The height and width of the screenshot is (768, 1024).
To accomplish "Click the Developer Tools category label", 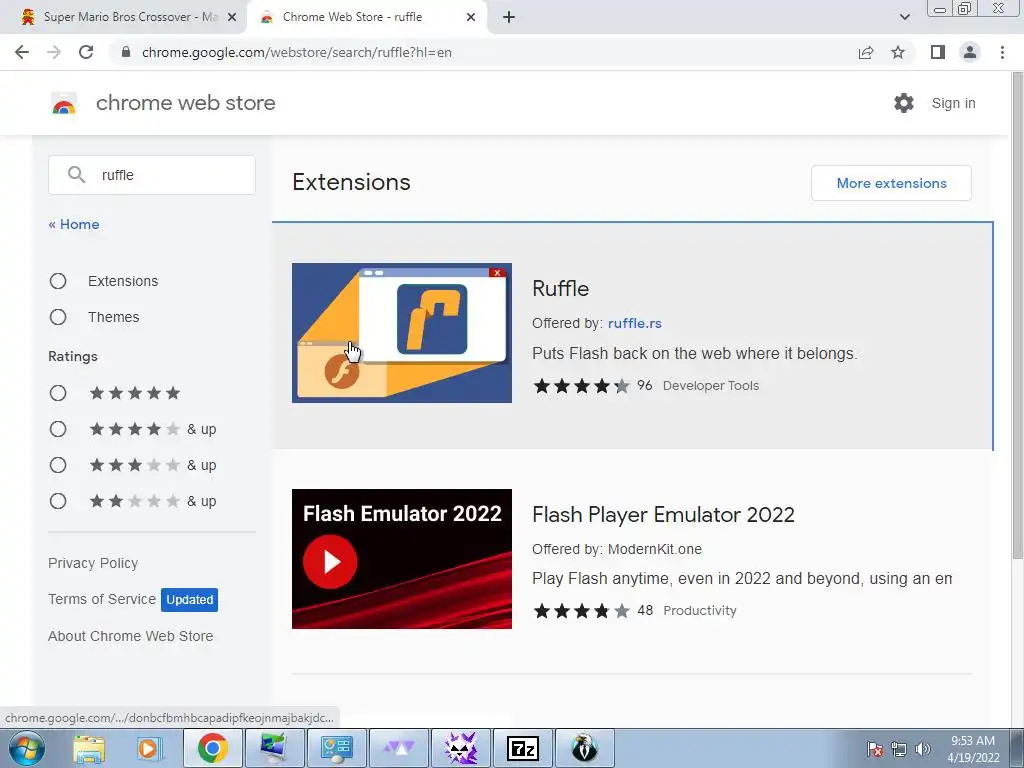I will [x=711, y=385].
